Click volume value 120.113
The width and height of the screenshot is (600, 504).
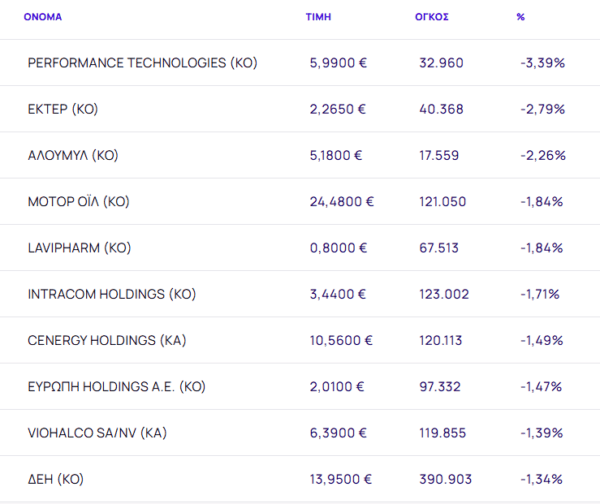tap(441, 341)
